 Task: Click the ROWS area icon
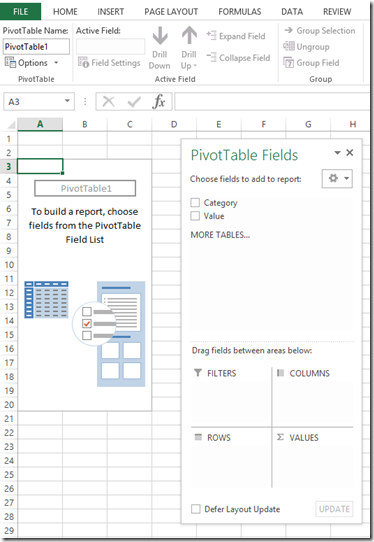pyautogui.click(x=198, y=437)
